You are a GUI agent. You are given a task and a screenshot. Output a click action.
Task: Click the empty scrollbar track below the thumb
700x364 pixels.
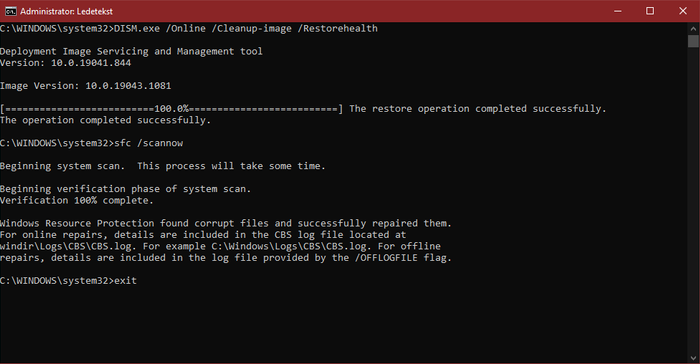pyautogui.click(x=693, y=201)
